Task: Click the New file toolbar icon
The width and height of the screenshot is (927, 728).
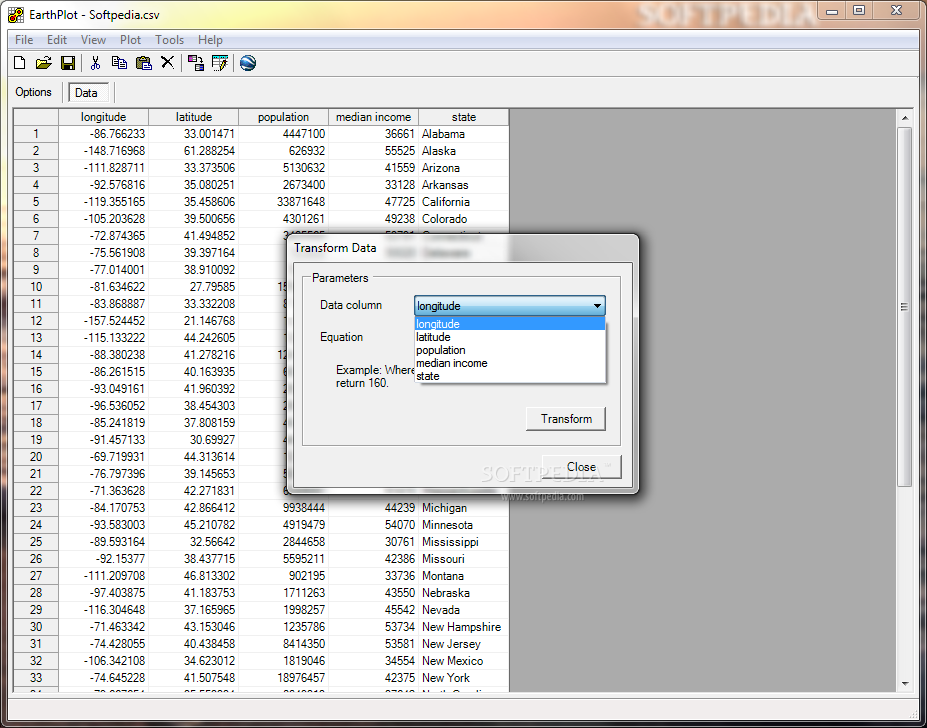Action: tap(20, 63)
